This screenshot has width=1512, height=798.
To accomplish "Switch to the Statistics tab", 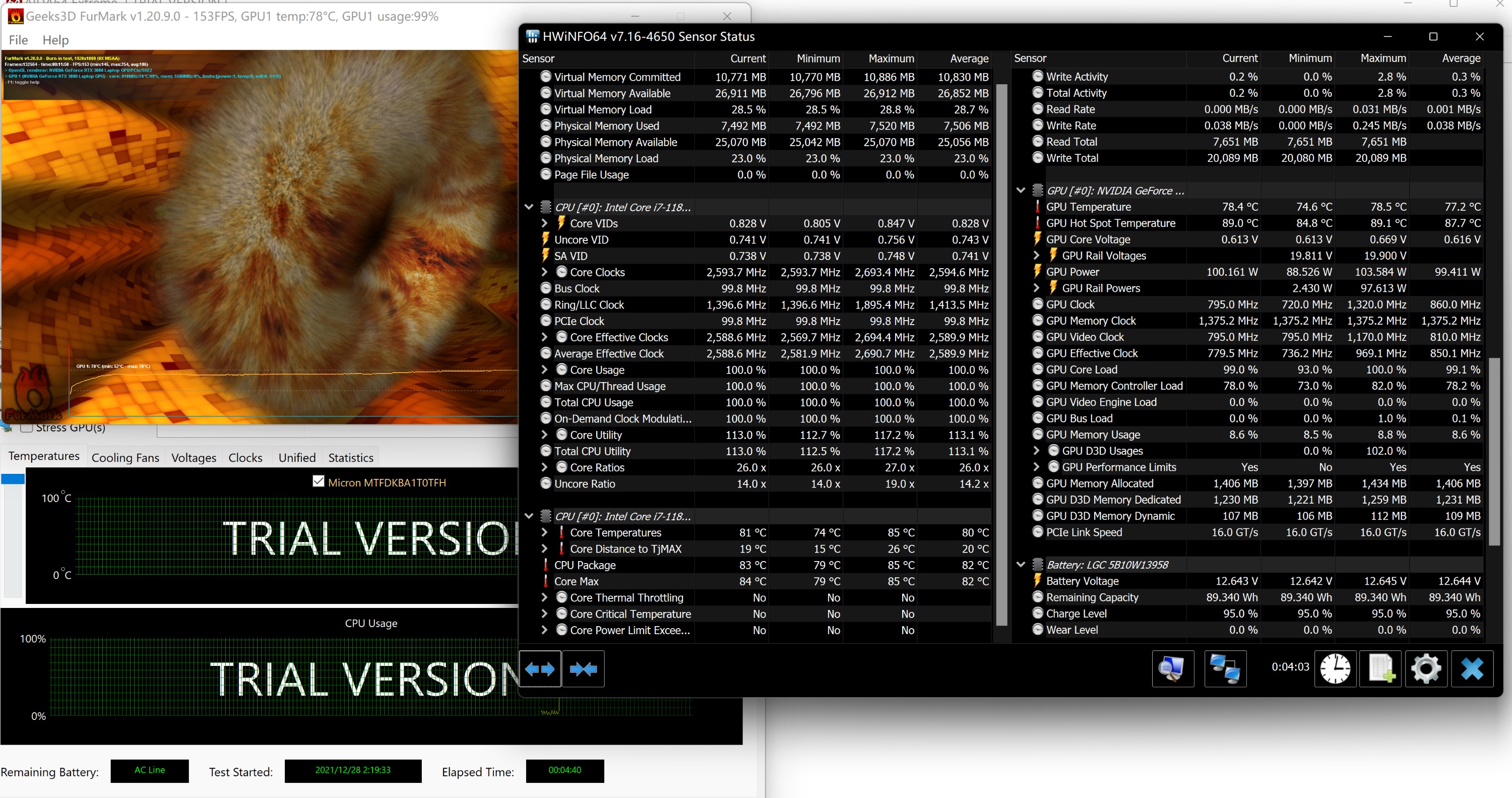I will [x=350, y=457].
